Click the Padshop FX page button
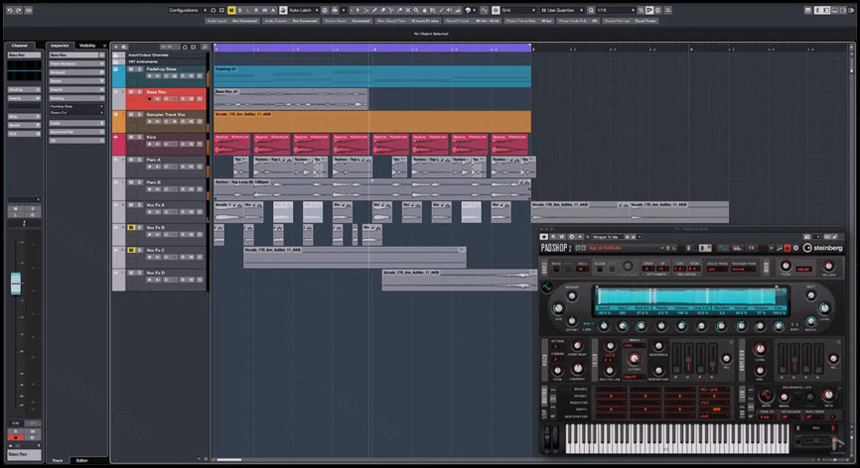860x468 pixels. click(x=752, y=248)
